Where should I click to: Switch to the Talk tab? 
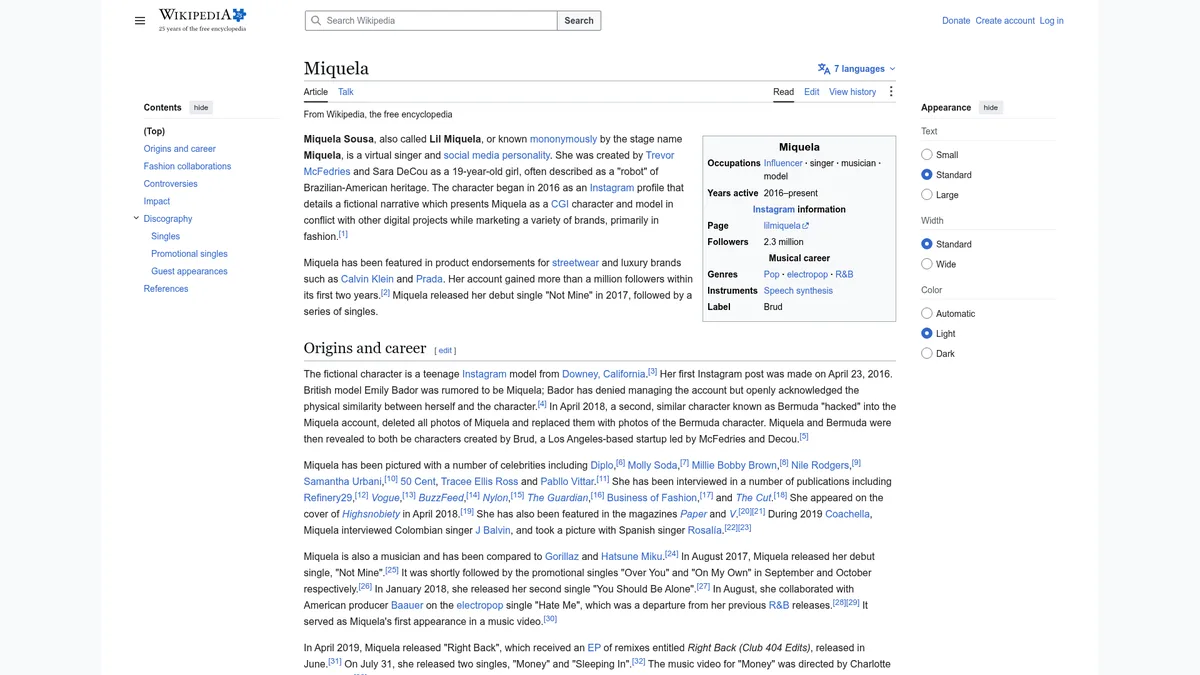point(346,92)
